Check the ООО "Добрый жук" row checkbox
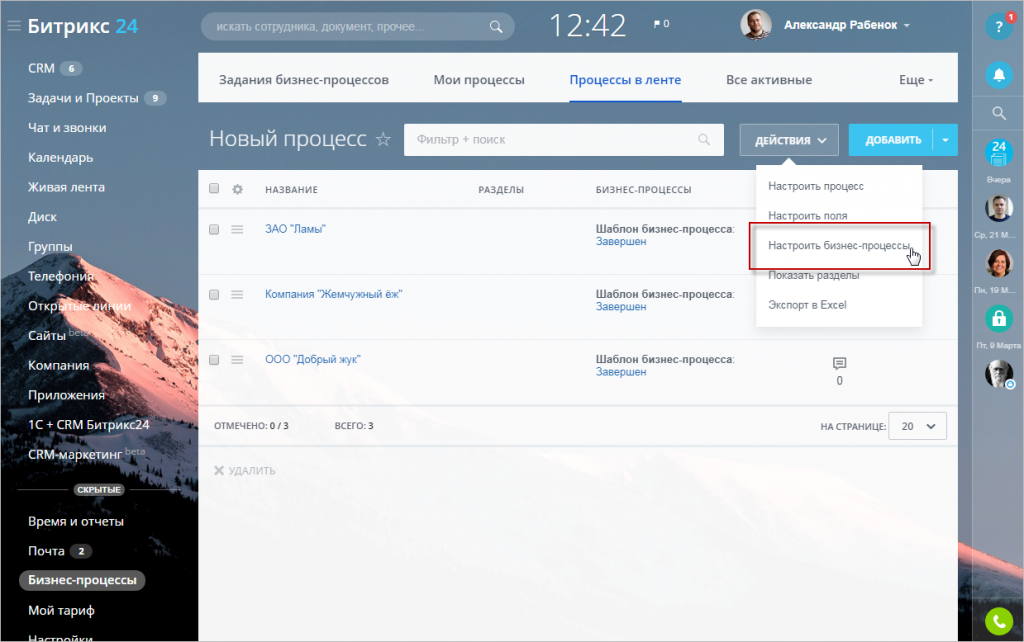 [x=214, y=360]
